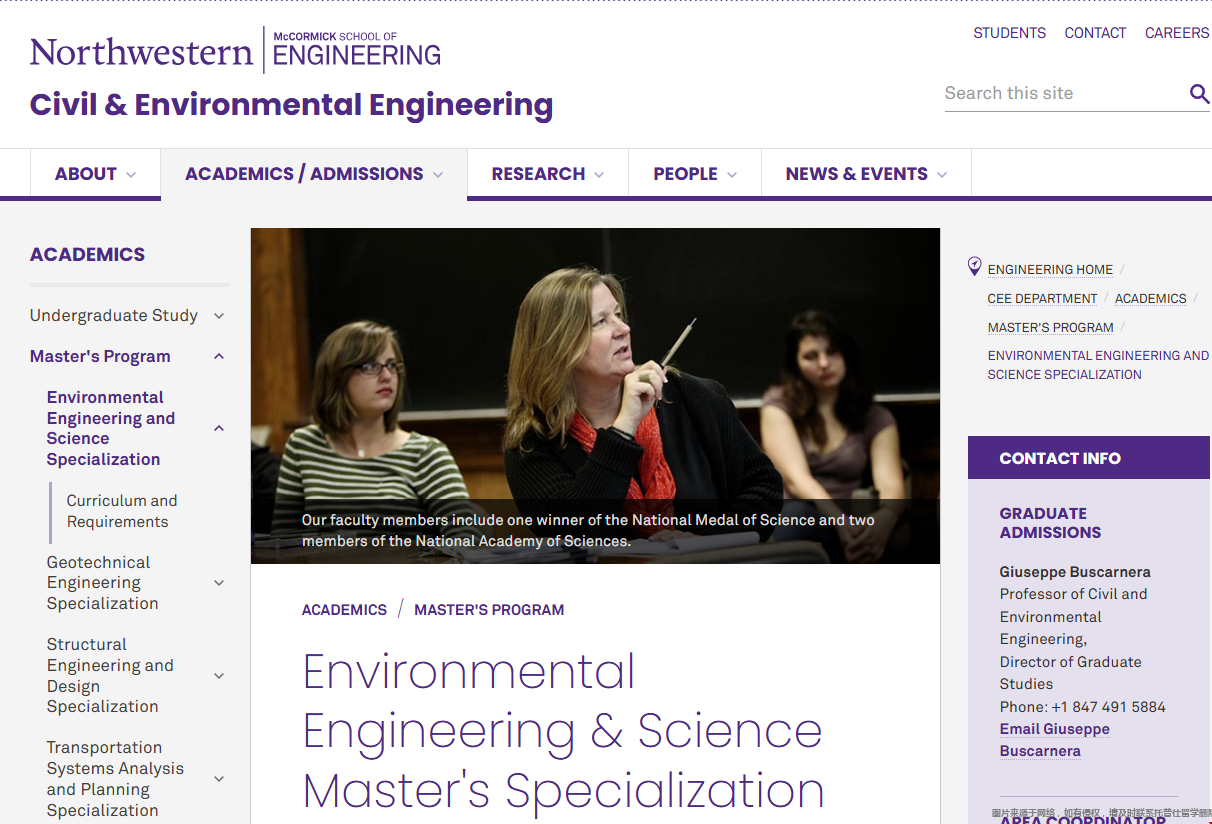The height and width of the screenshot is (824, 1212).
Task: Expand Transportation Systems Analysis and Planning chevron
Action: pos(219,779)
